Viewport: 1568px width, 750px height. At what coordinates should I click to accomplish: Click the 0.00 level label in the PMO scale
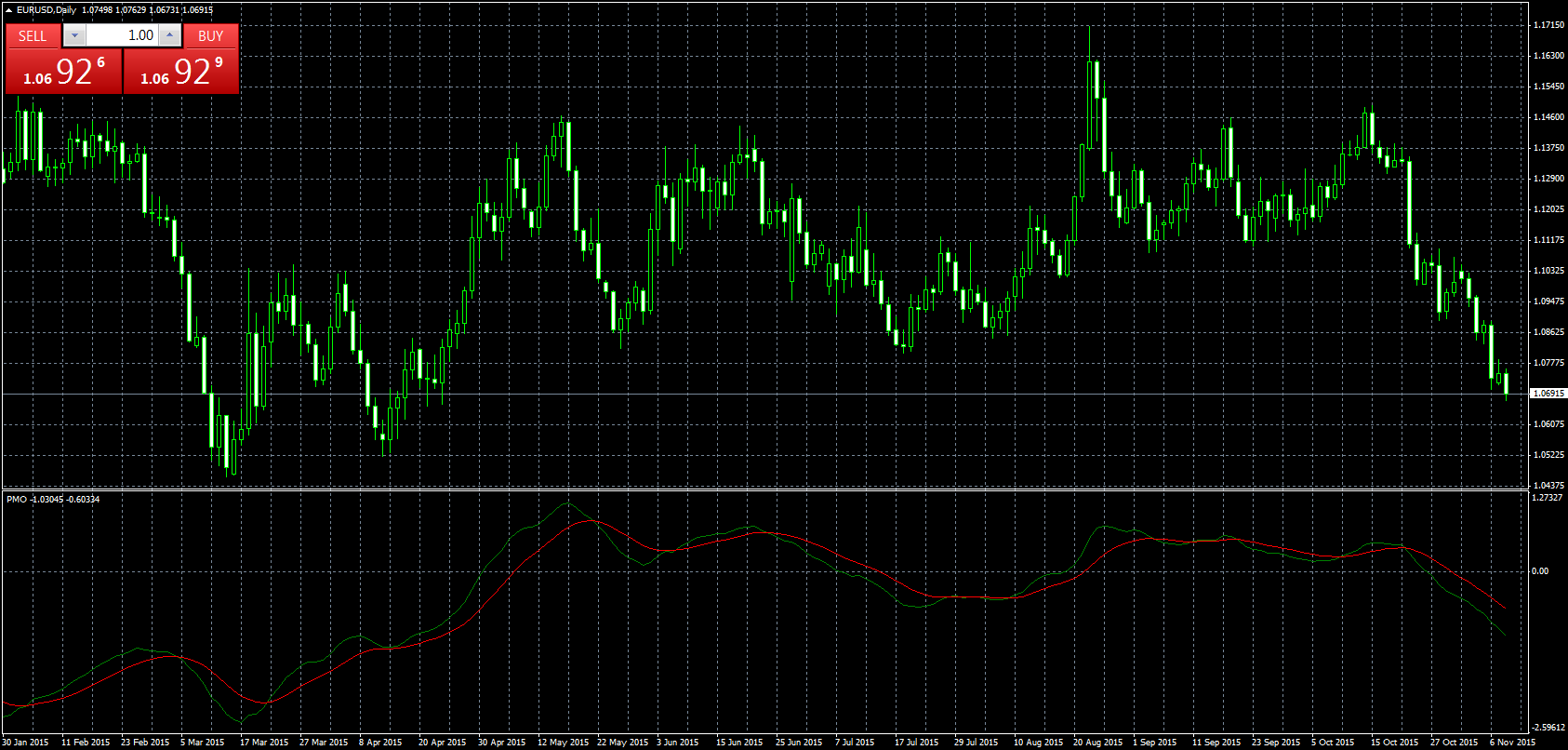1541,571
